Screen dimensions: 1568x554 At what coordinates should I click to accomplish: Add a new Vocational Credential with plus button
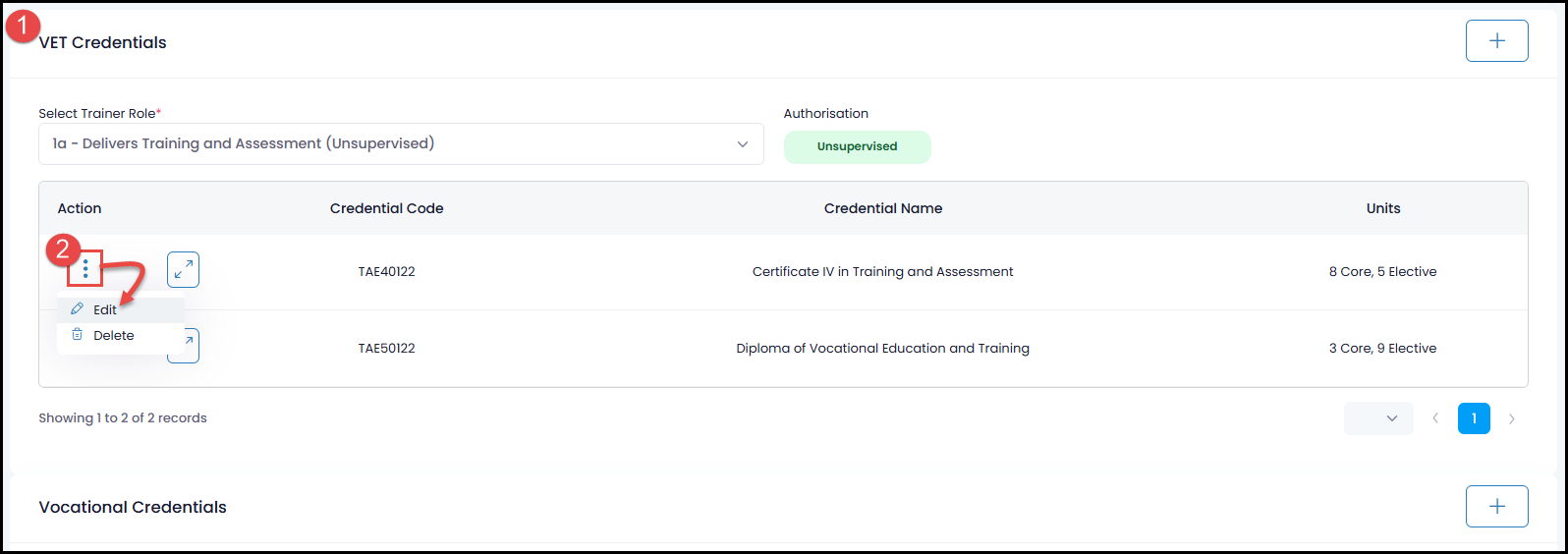click(x=1496, y=507)
